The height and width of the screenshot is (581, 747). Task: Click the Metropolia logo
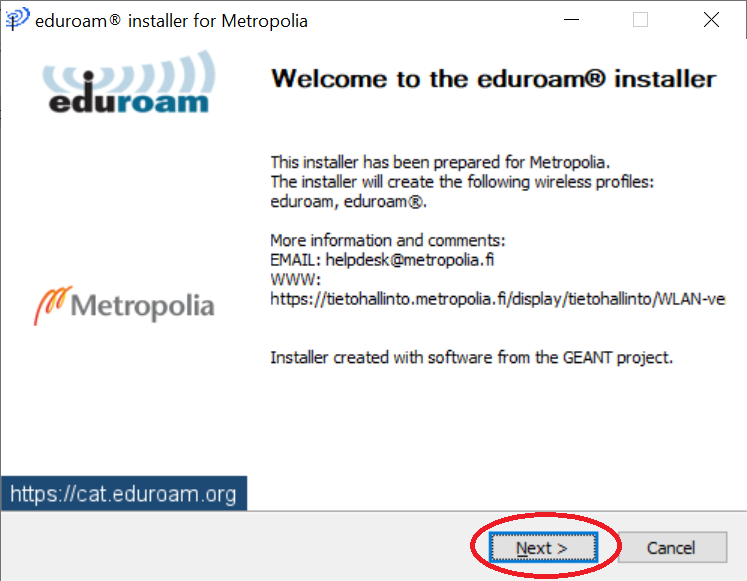pyautogui.click(x=124, y=305)
